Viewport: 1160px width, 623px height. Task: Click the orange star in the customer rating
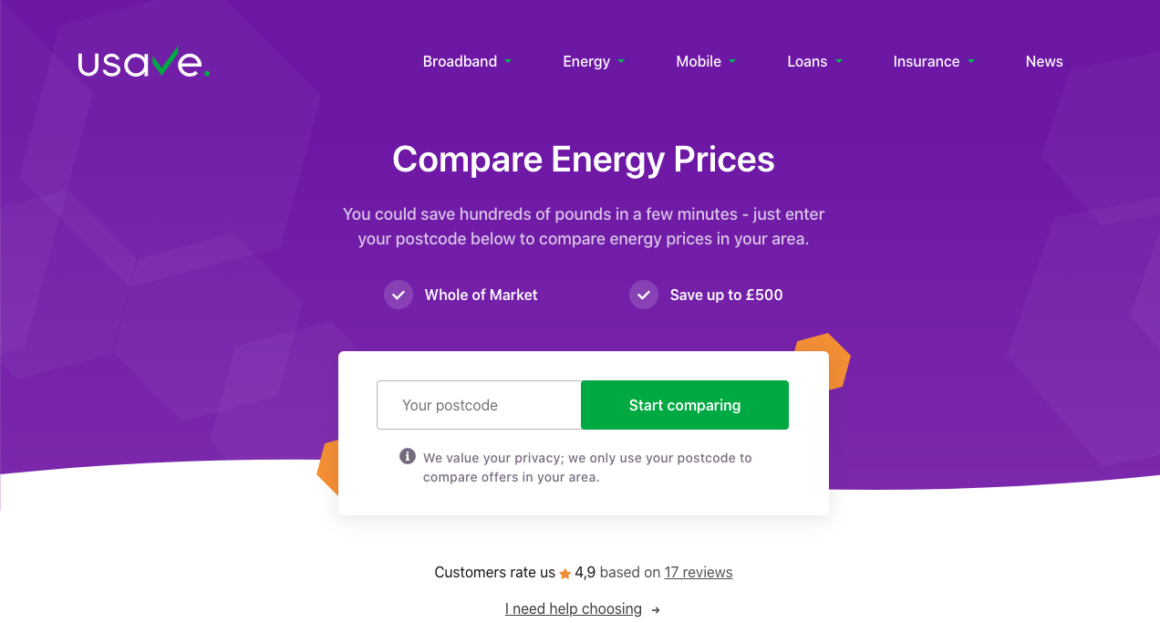tap(565, 572)
